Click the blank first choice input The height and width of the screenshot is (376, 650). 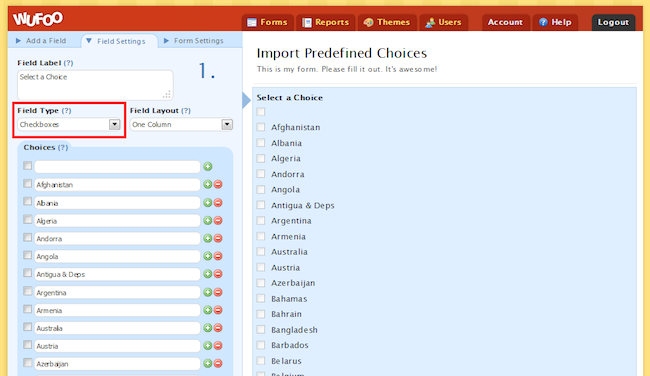pos(117,167)
